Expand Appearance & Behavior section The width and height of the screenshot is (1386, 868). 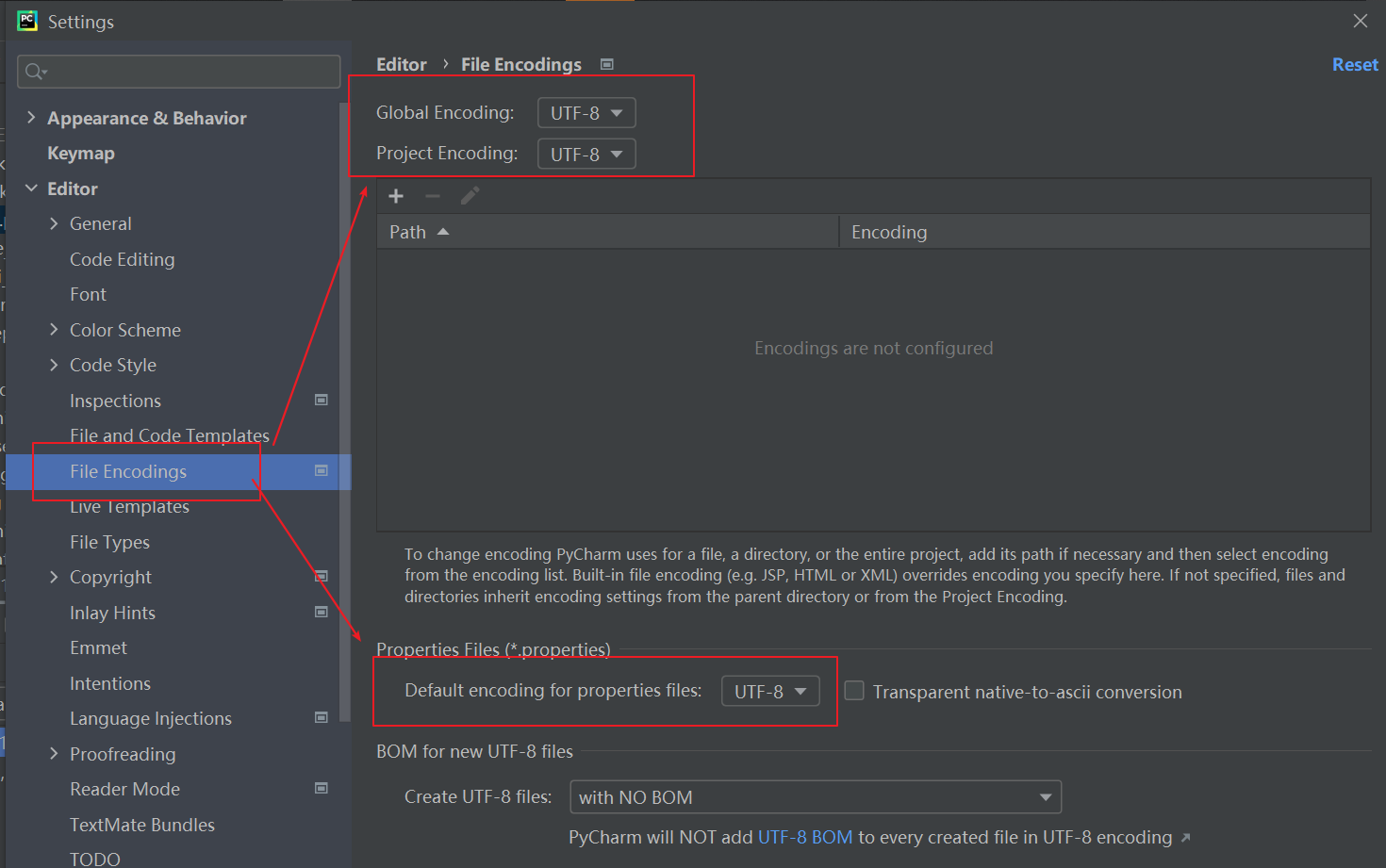tap(31, 117)
